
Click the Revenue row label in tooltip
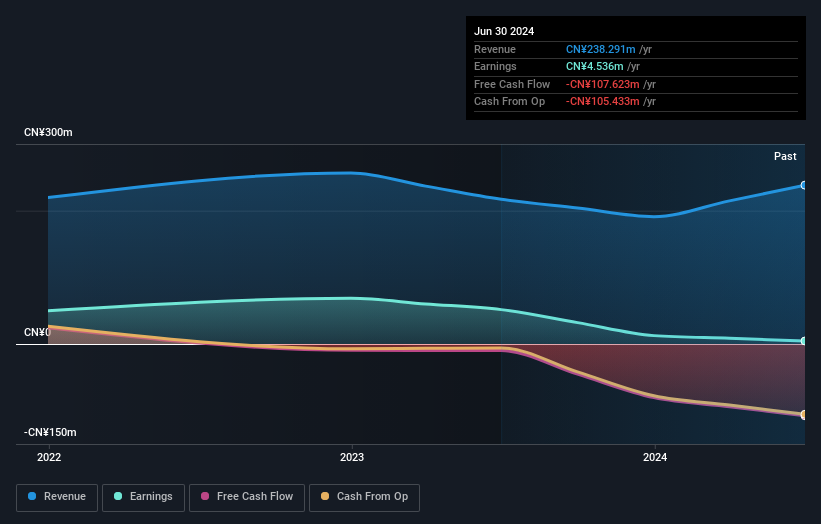[x=495, y=49]
